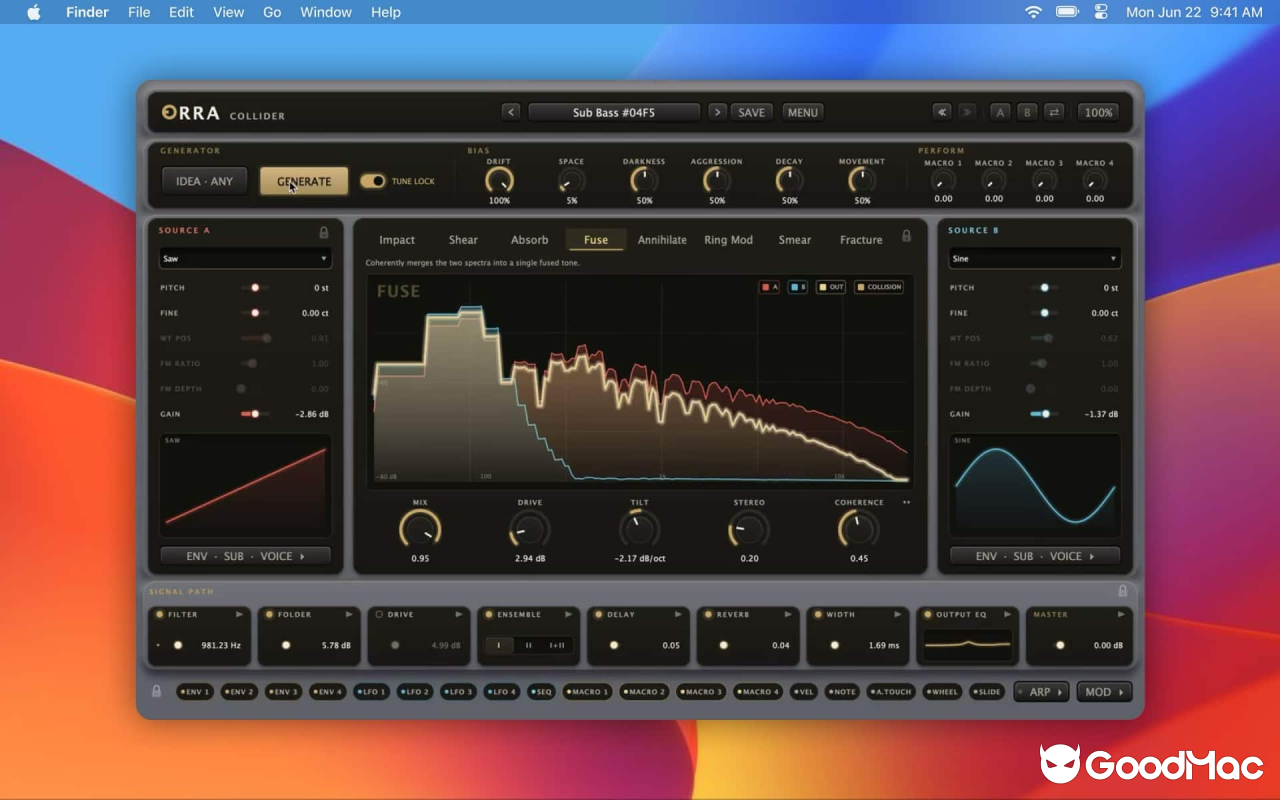This screenshot has height=800, width=1280.
Task: Expand the ARP panel
Action: tap(1041, 691)
